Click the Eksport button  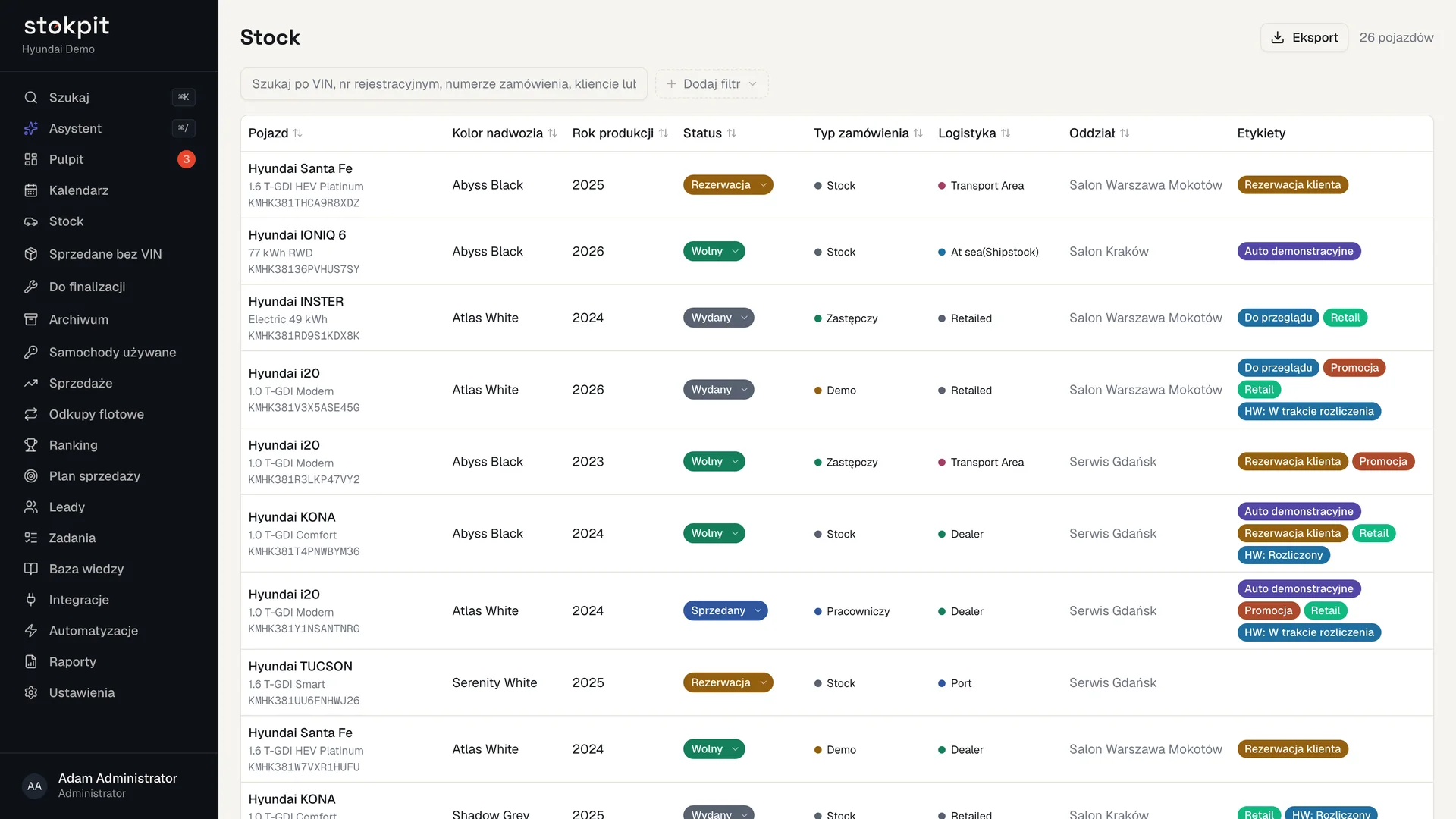click(x=1304, y=37)
